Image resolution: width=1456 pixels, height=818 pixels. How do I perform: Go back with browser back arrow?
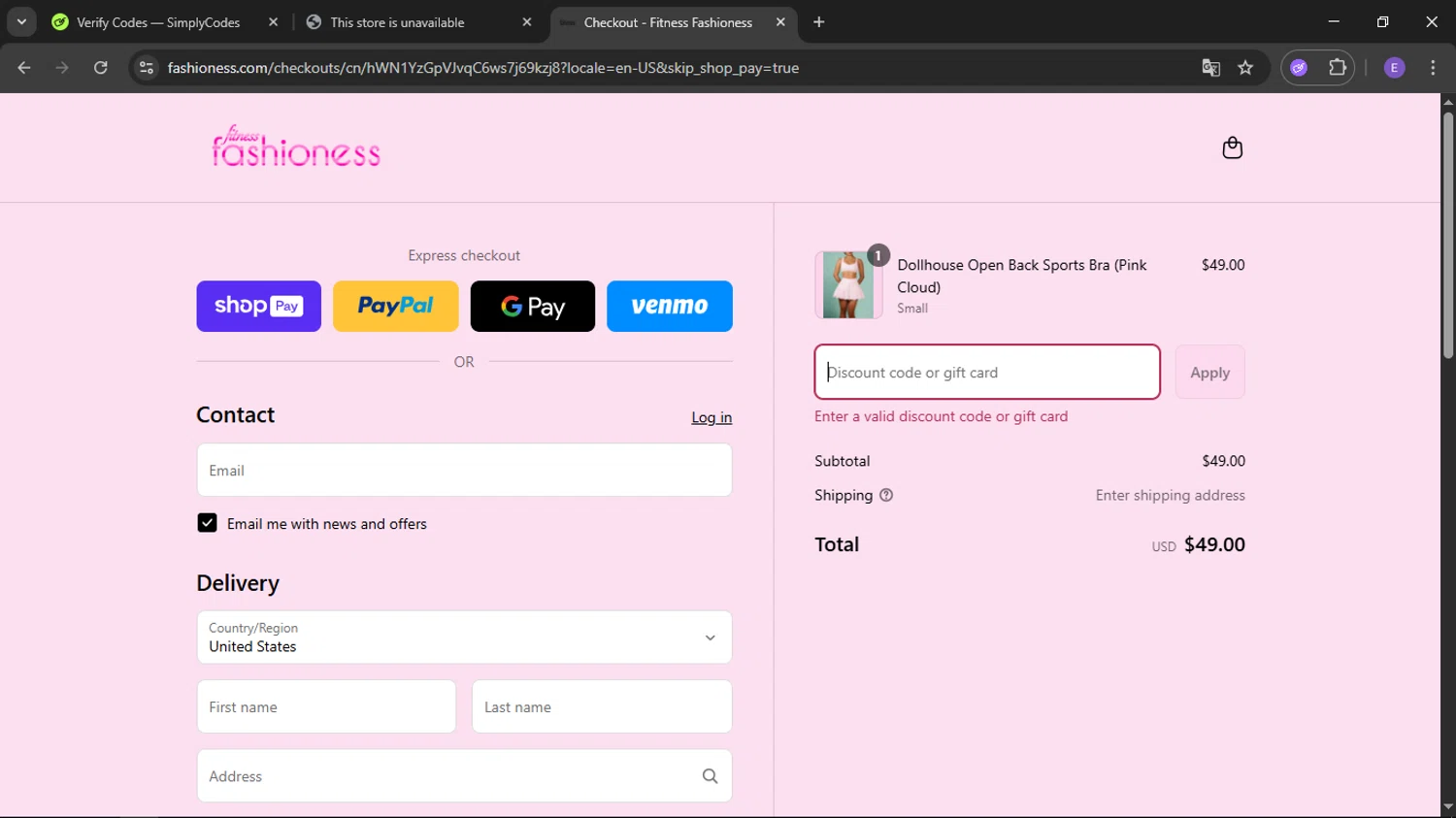coord(24,68)
